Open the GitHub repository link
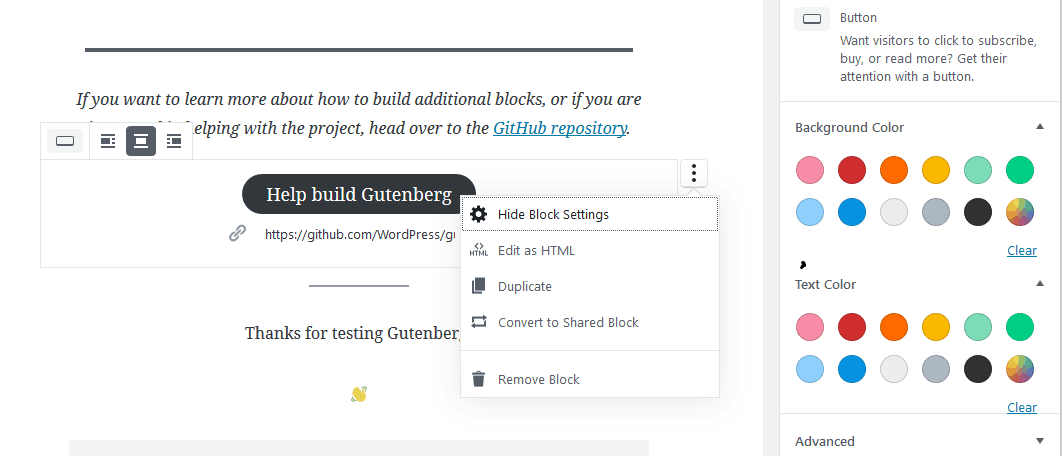 click(x=559, y=128)
